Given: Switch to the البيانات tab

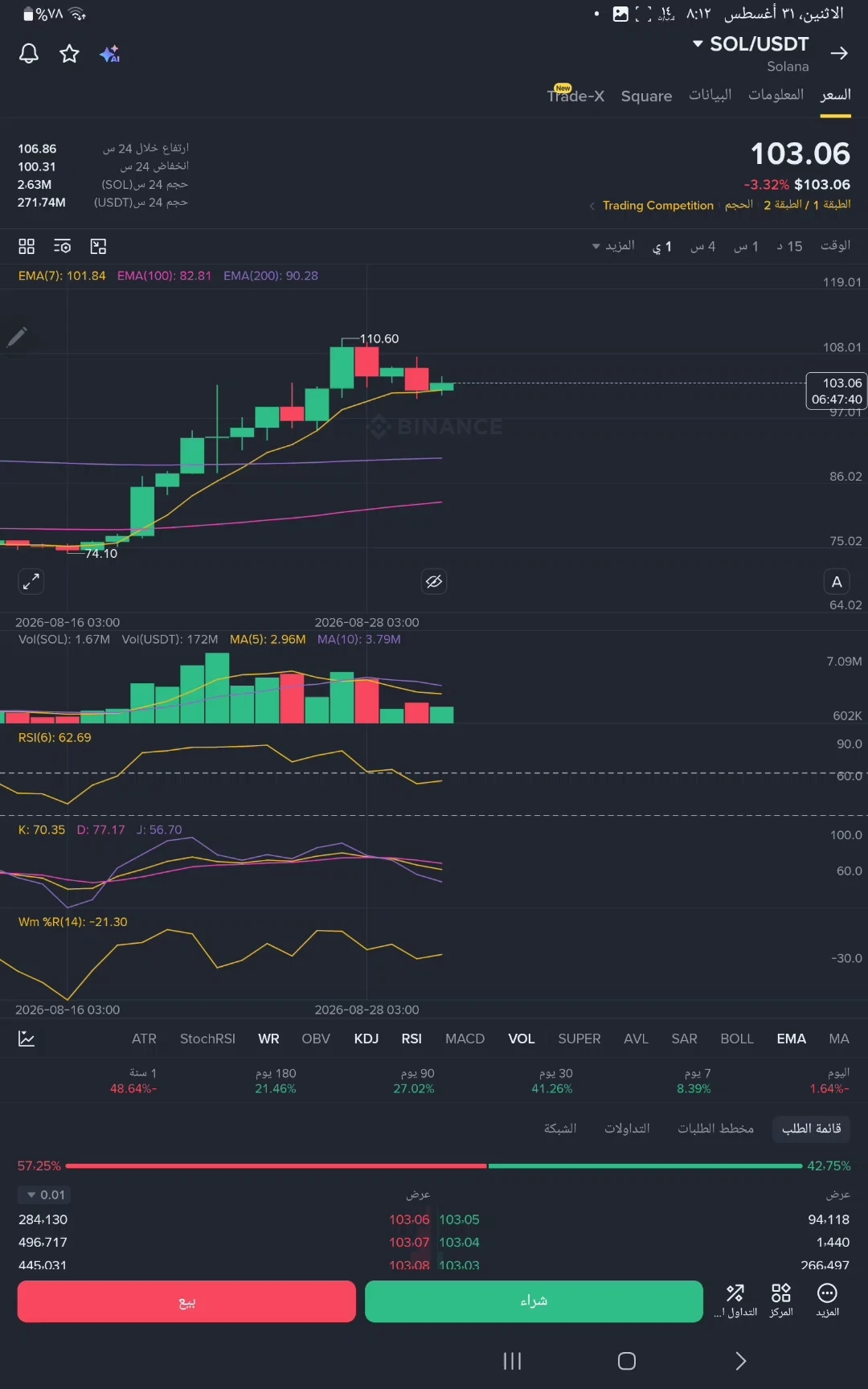Looking at the screenshot, I should [x=710, y=95].
